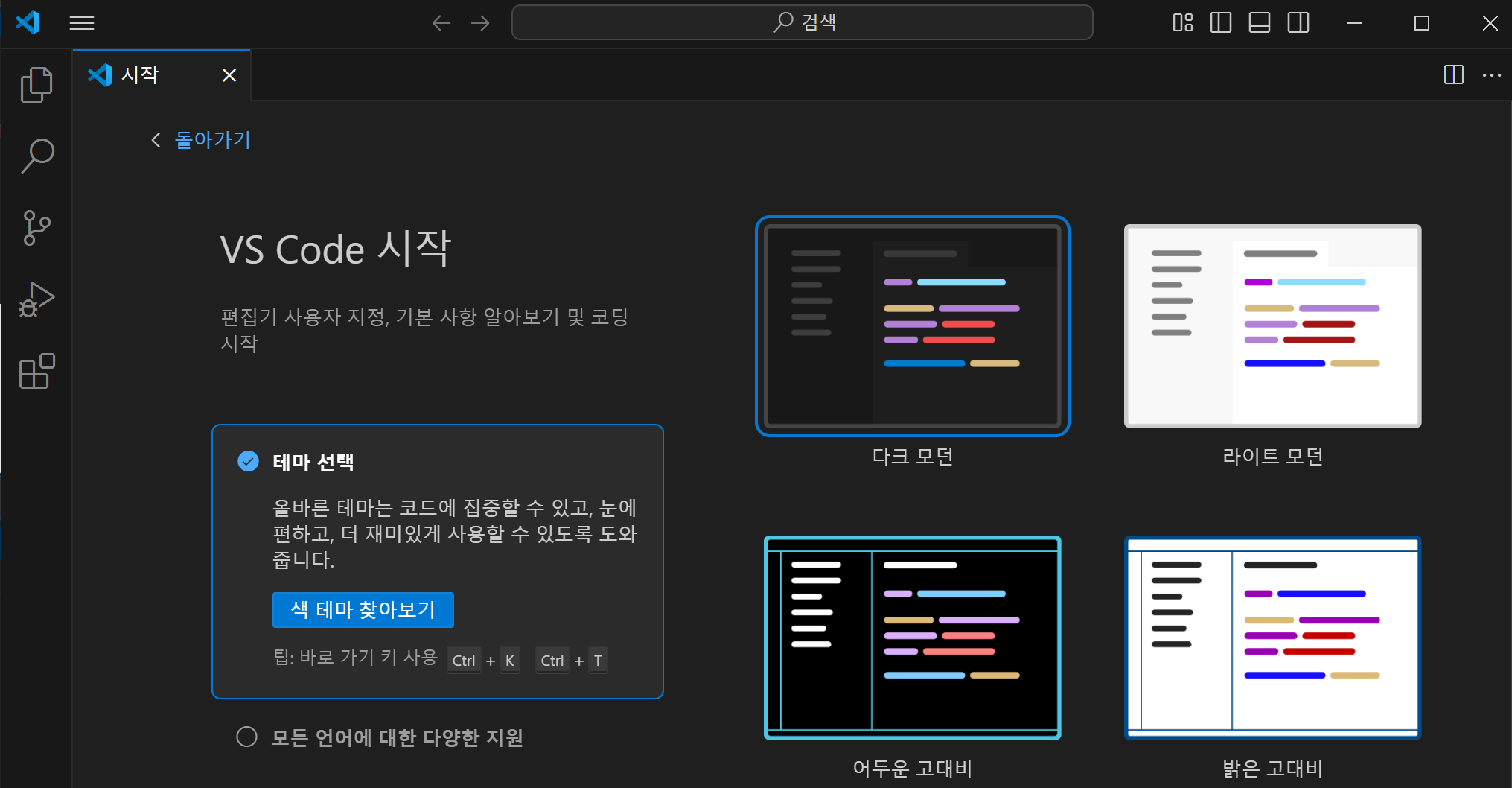Open the Explorer view icon

click(35, 83)
